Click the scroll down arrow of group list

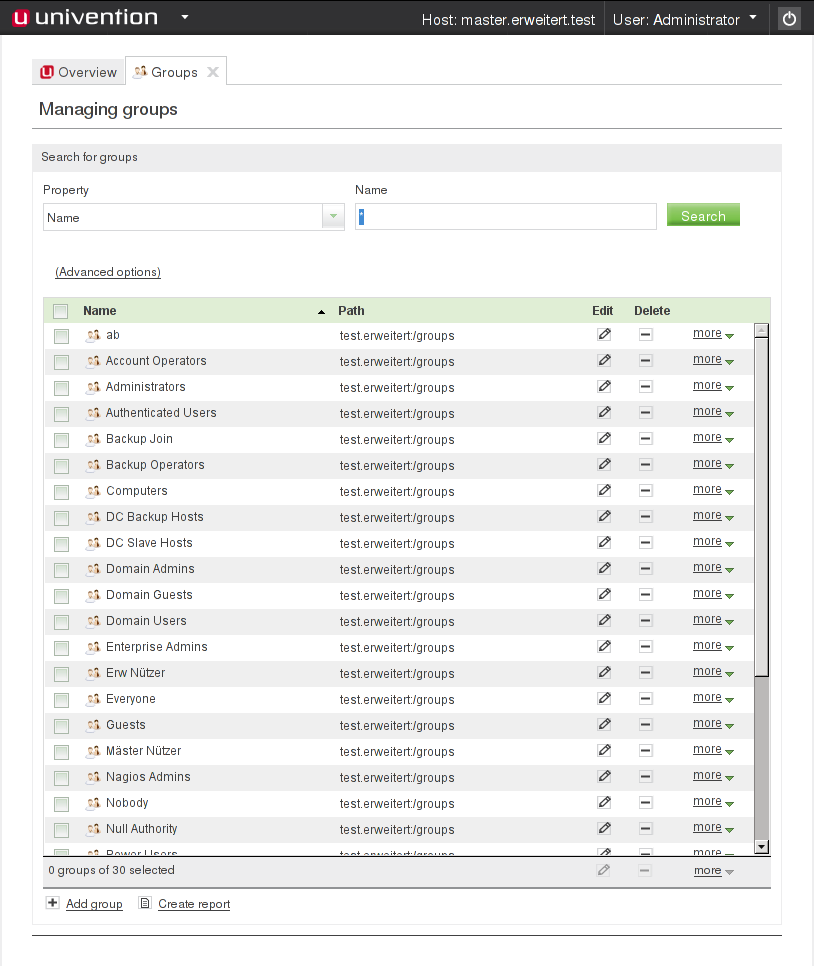pyautogui.click(x=761, y=846)
